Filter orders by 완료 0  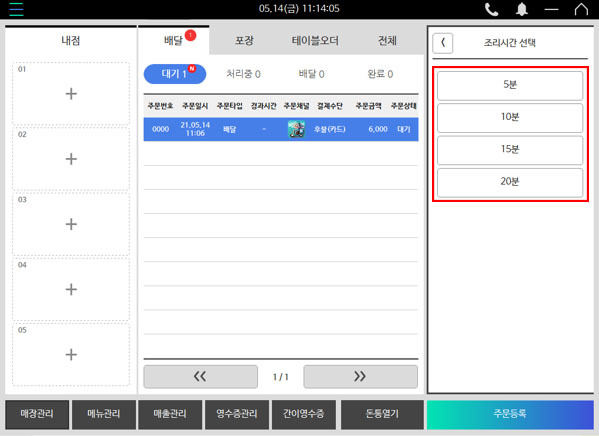tap(380, 74)
